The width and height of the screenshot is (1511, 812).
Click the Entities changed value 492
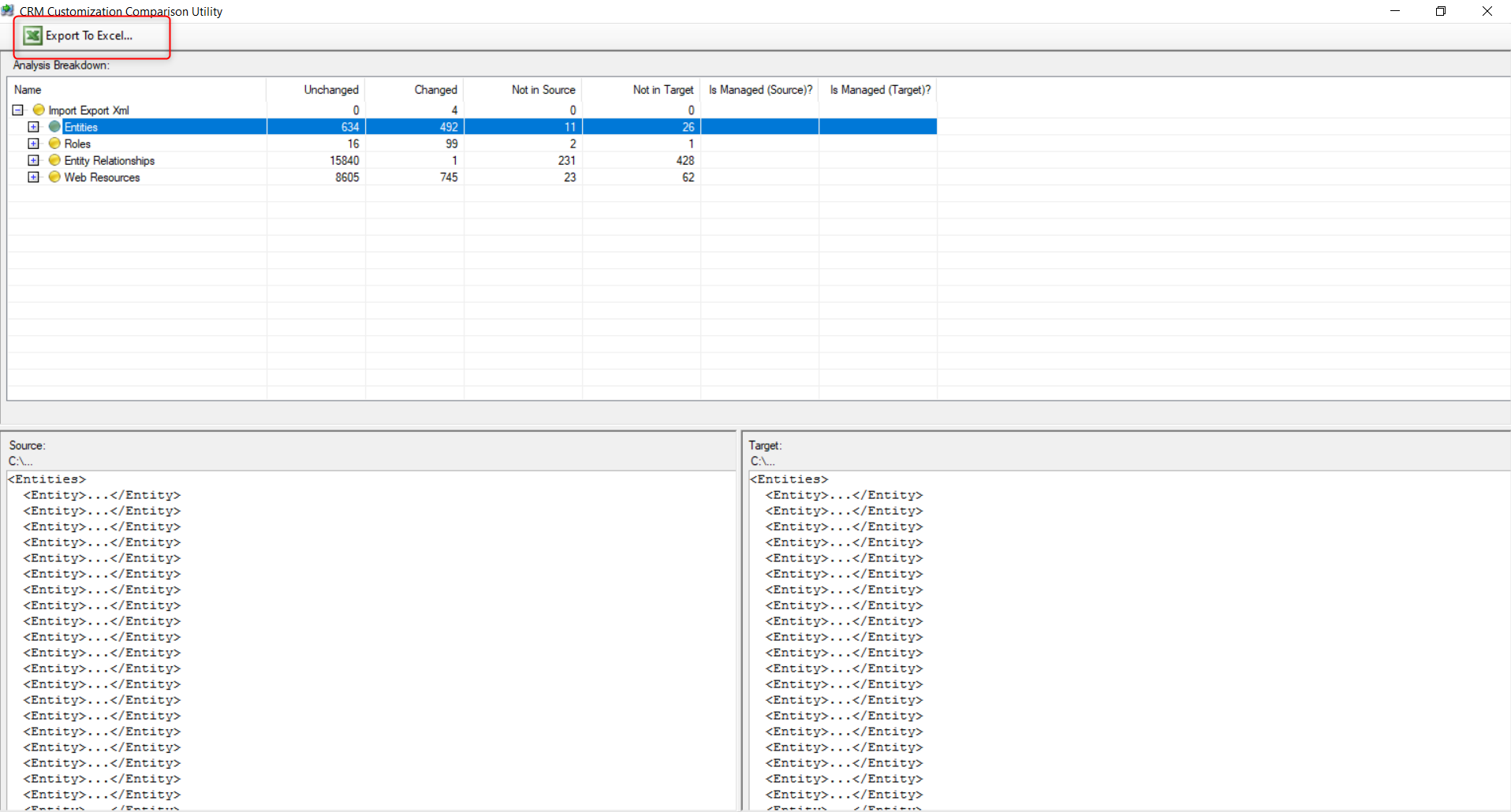click(449, 127)
